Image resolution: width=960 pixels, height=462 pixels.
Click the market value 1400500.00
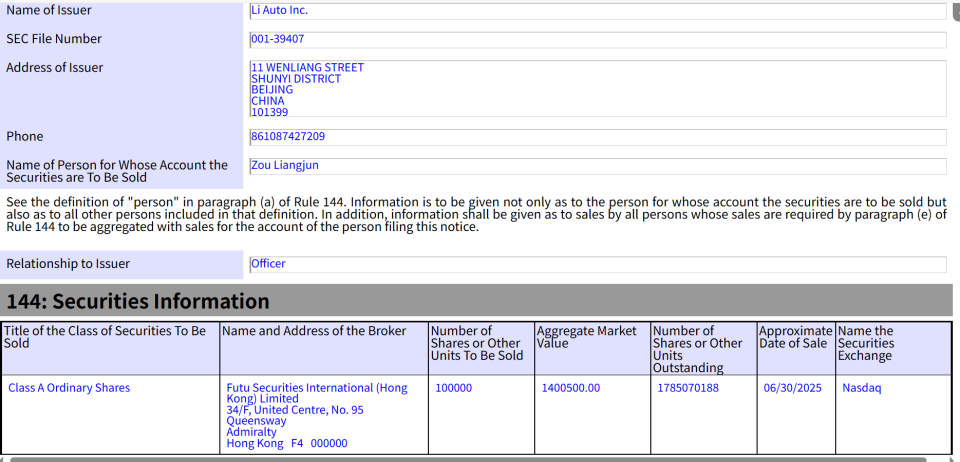[x=571, y=388]
